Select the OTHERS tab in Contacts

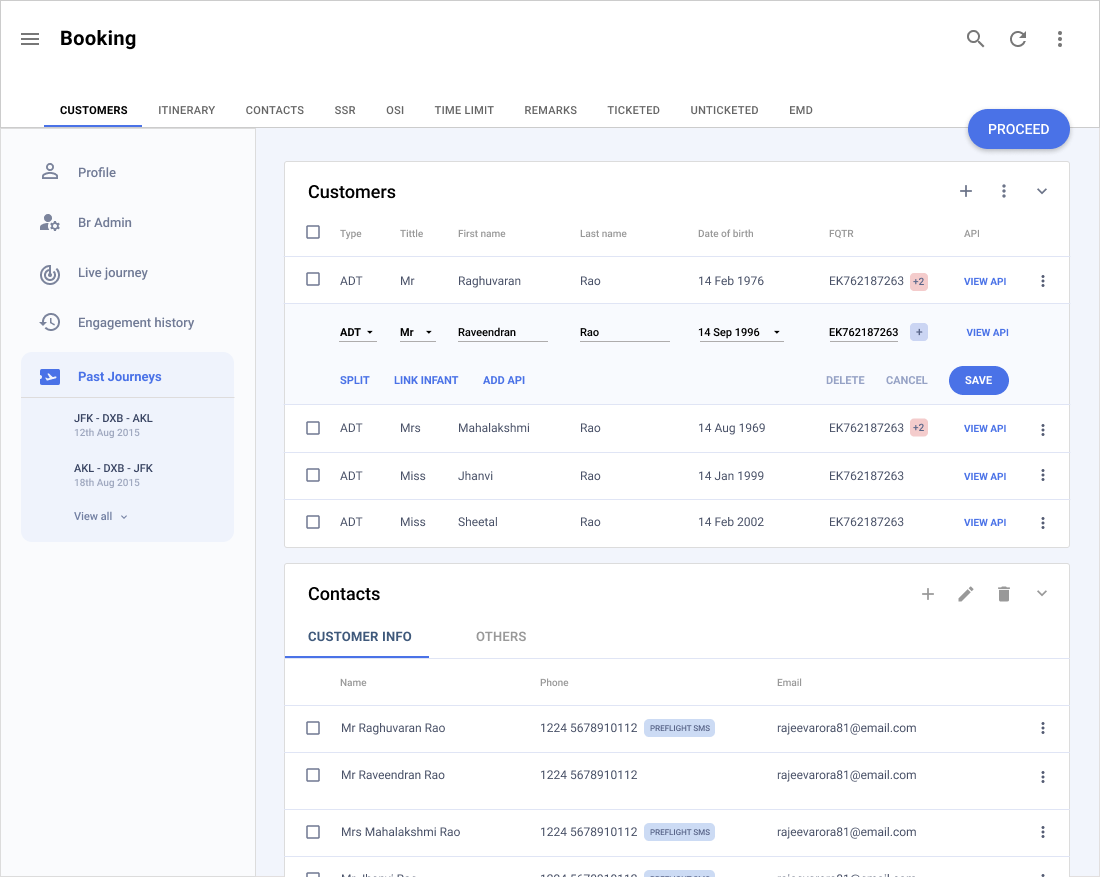point(501,637)
